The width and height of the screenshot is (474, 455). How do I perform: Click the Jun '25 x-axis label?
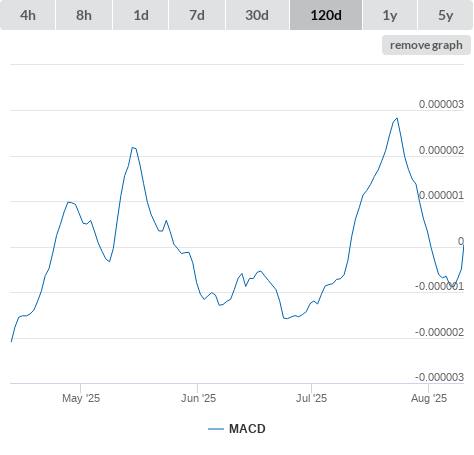pos(198,398)
